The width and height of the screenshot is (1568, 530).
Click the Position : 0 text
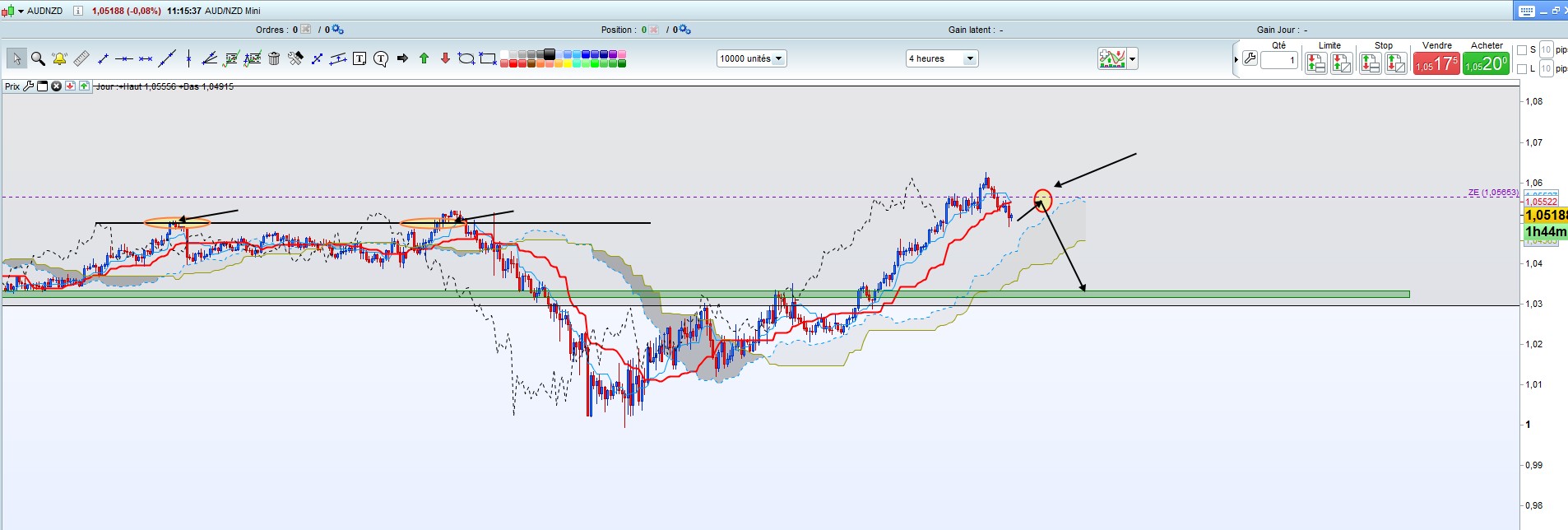click(x=624, y=30)
